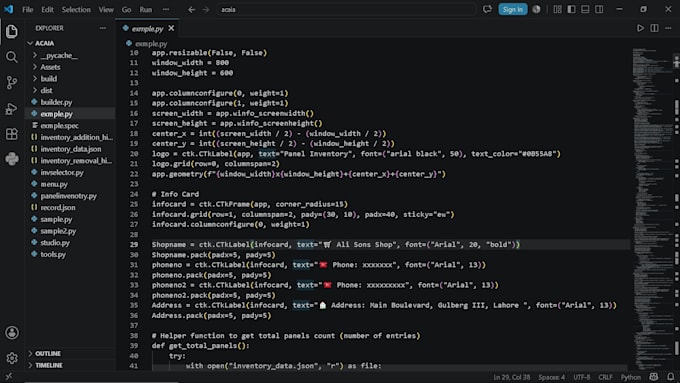Click the acaia command center search box
680x383 pixels.
tap(346, 10)
